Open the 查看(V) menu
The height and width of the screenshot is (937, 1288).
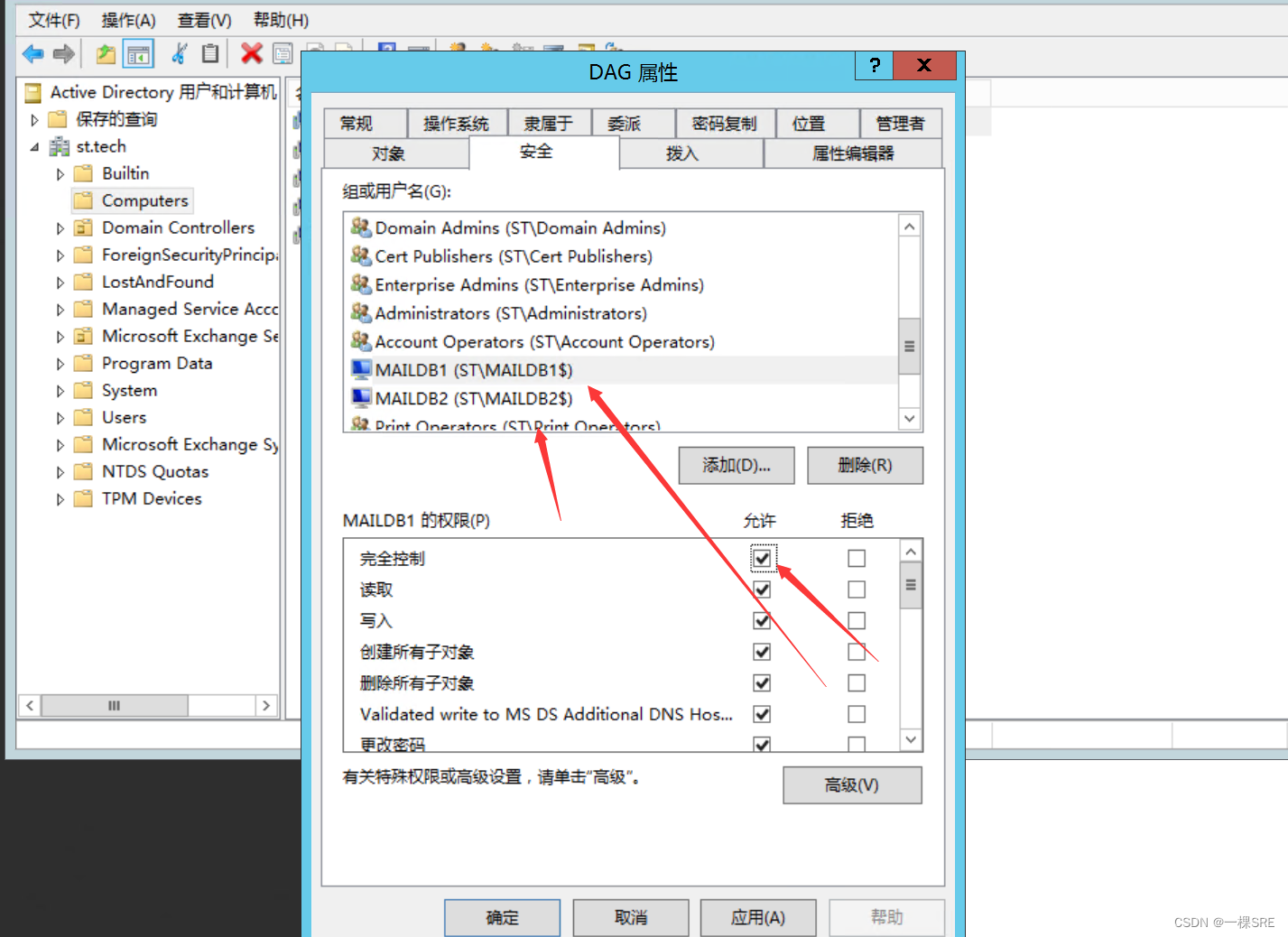point(205,20)
